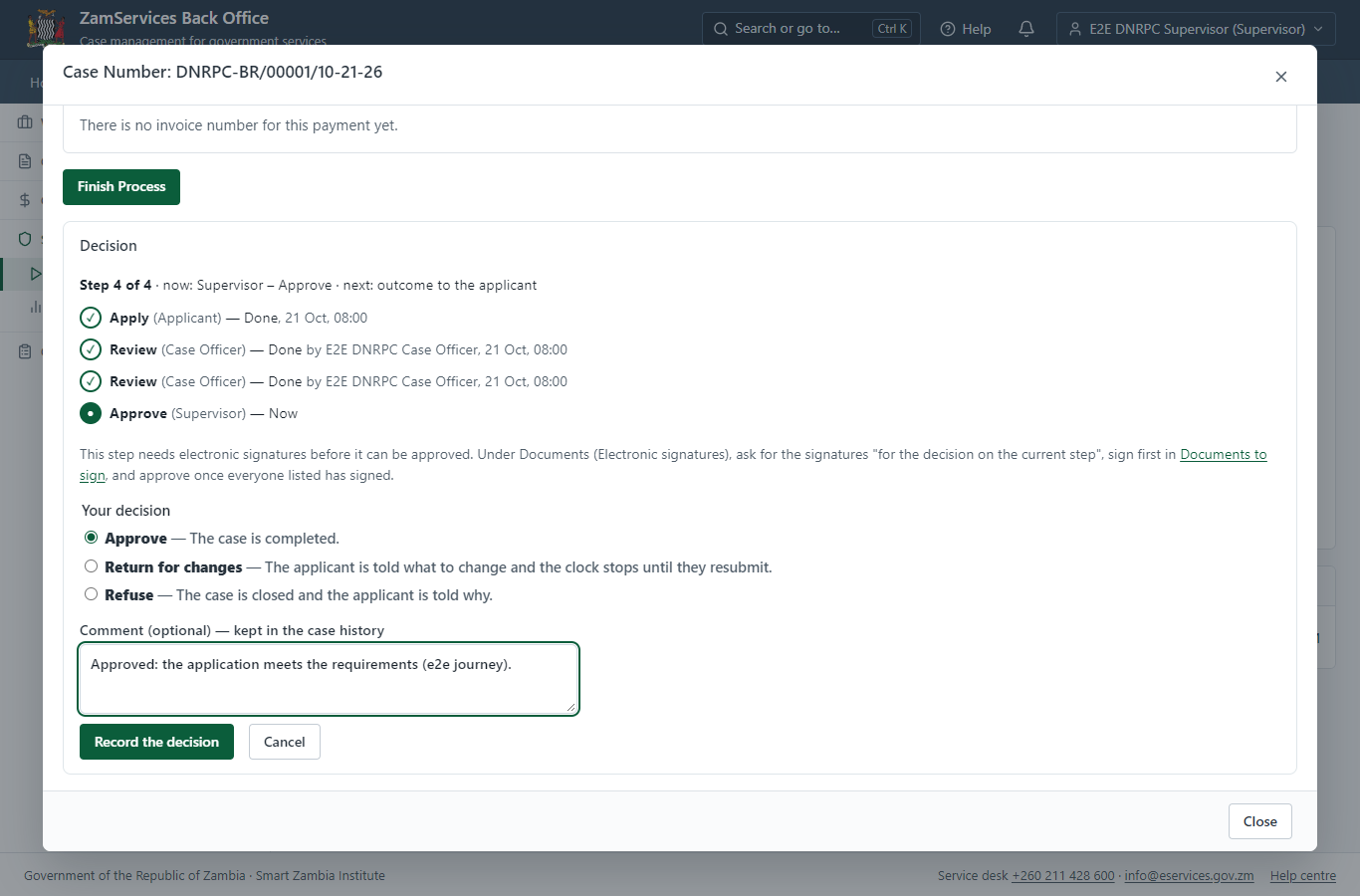Image resolution: width=1360 pixels, height=896 pixels.
Task: Click the filled dot marker beside the Approve step
Action: 91,413
